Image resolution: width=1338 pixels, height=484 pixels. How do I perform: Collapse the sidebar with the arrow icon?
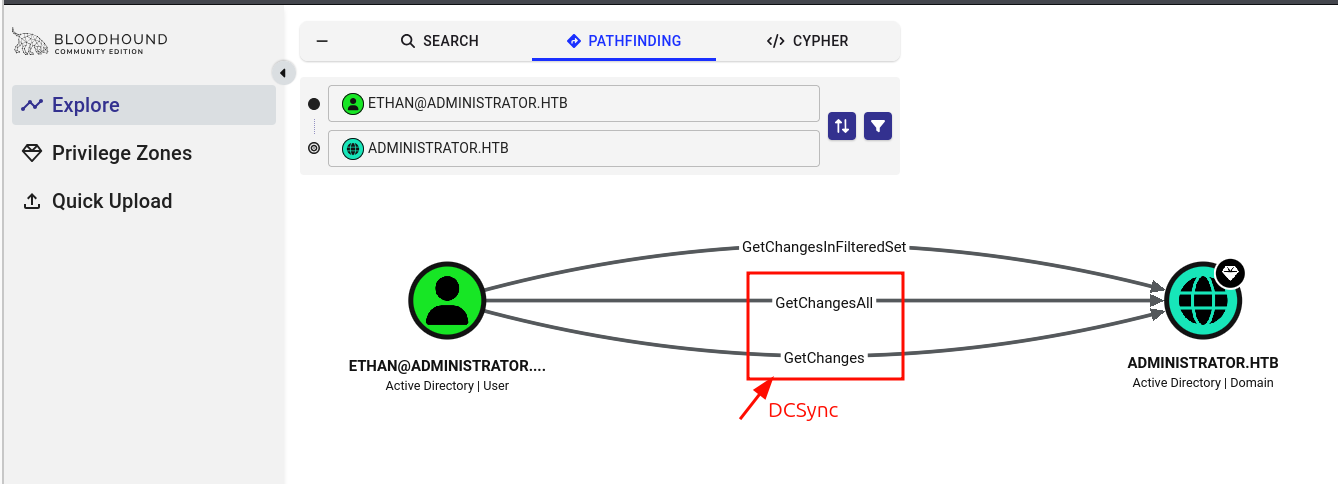pyautogui.click(x=282, y=72)
